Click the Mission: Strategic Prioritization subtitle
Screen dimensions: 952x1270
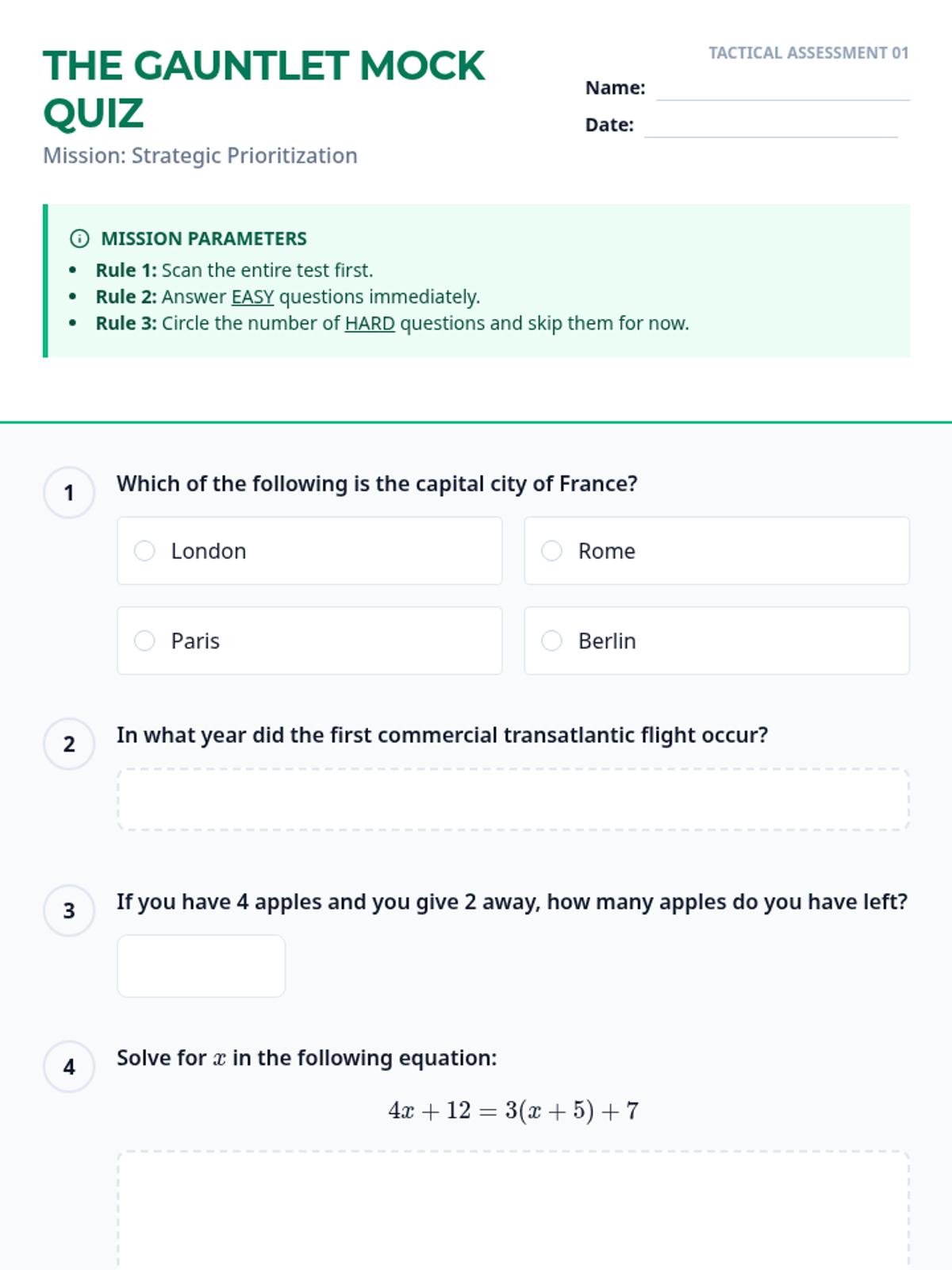point(200,156)
